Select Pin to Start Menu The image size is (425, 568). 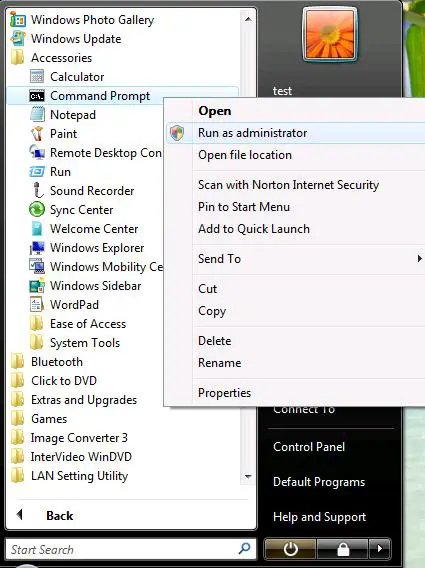(x=244, y=207)
